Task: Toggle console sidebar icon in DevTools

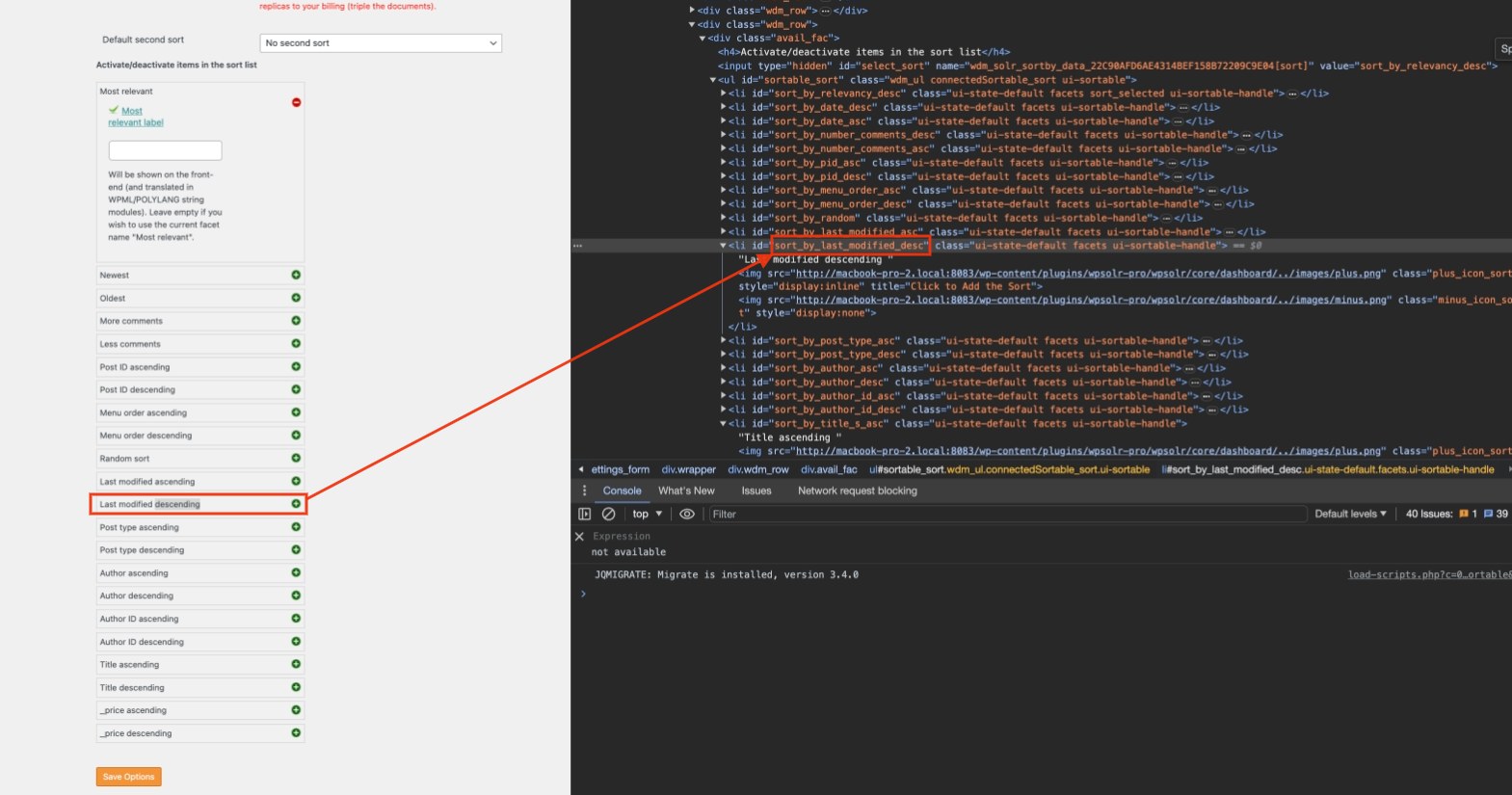Action: point(584,514)
